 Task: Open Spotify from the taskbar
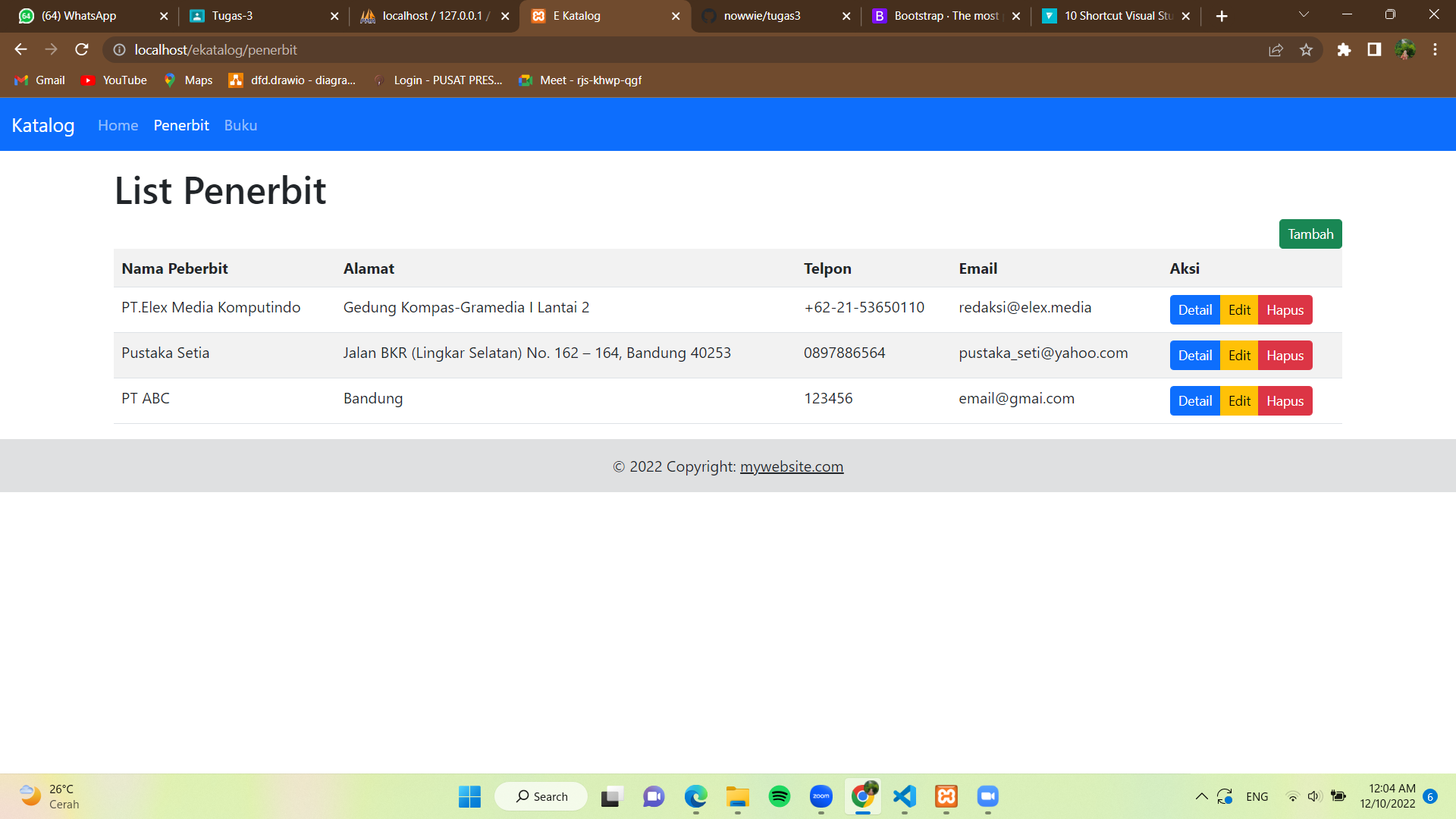click(x=780, y=796)
